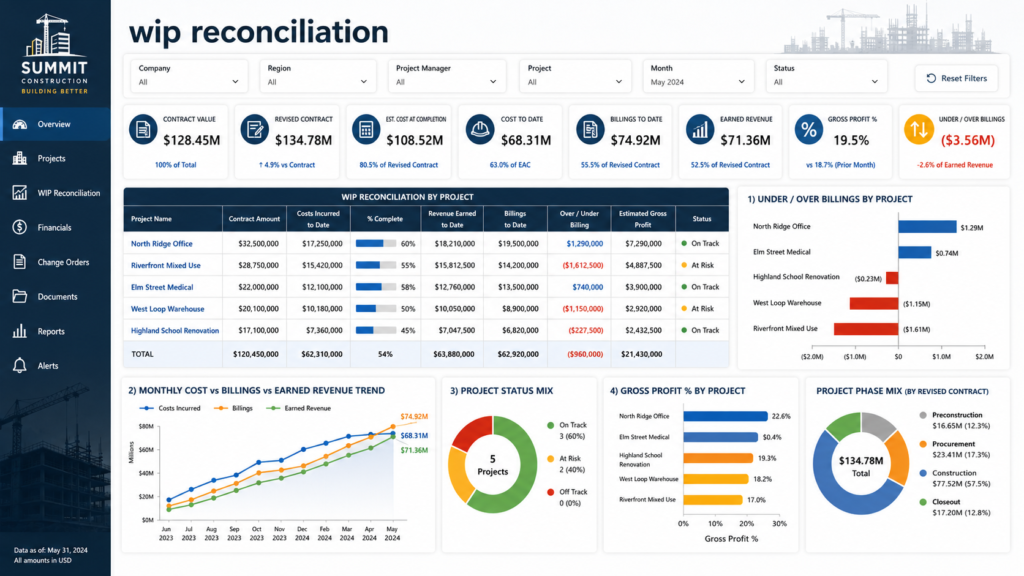This screenshot has width=1024, height=576.
Task: Click the Est. Cost at Completion calculator icon
Action: coord(366,129)
